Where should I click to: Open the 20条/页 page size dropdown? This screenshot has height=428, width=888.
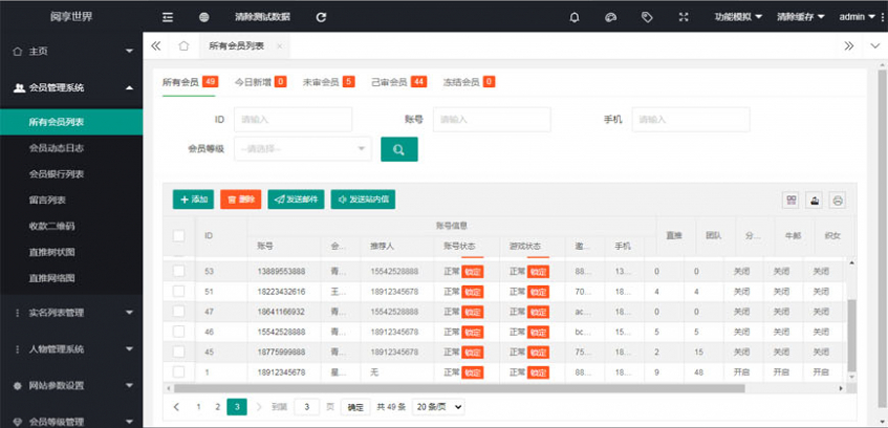pyautogui.click(x=438, y=406)
